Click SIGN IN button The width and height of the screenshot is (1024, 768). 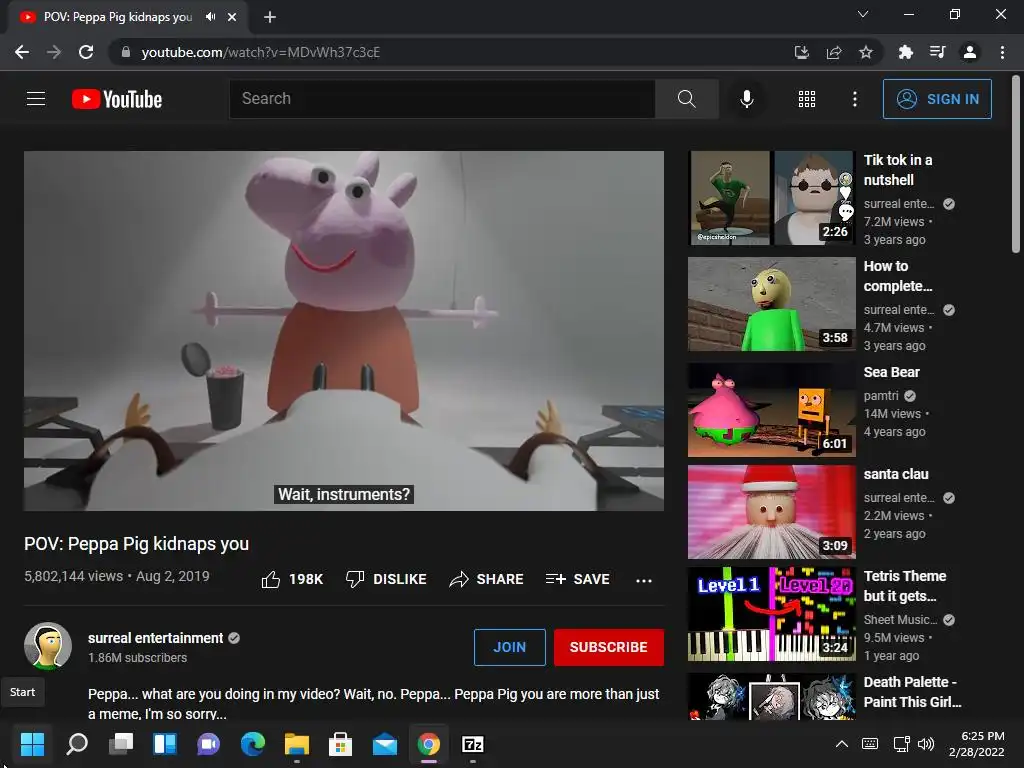(x=937, y=99)
